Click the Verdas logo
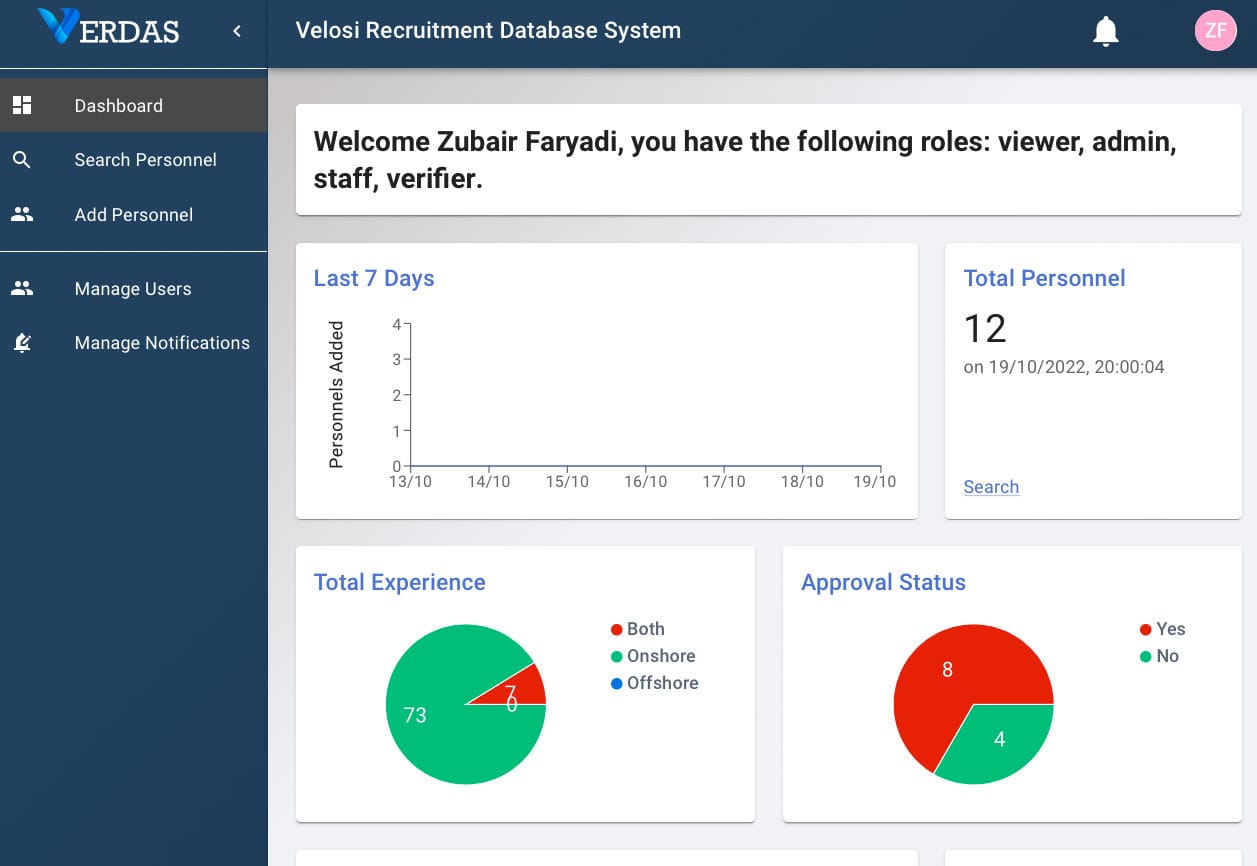1257x866 pixels. (108, 28)
